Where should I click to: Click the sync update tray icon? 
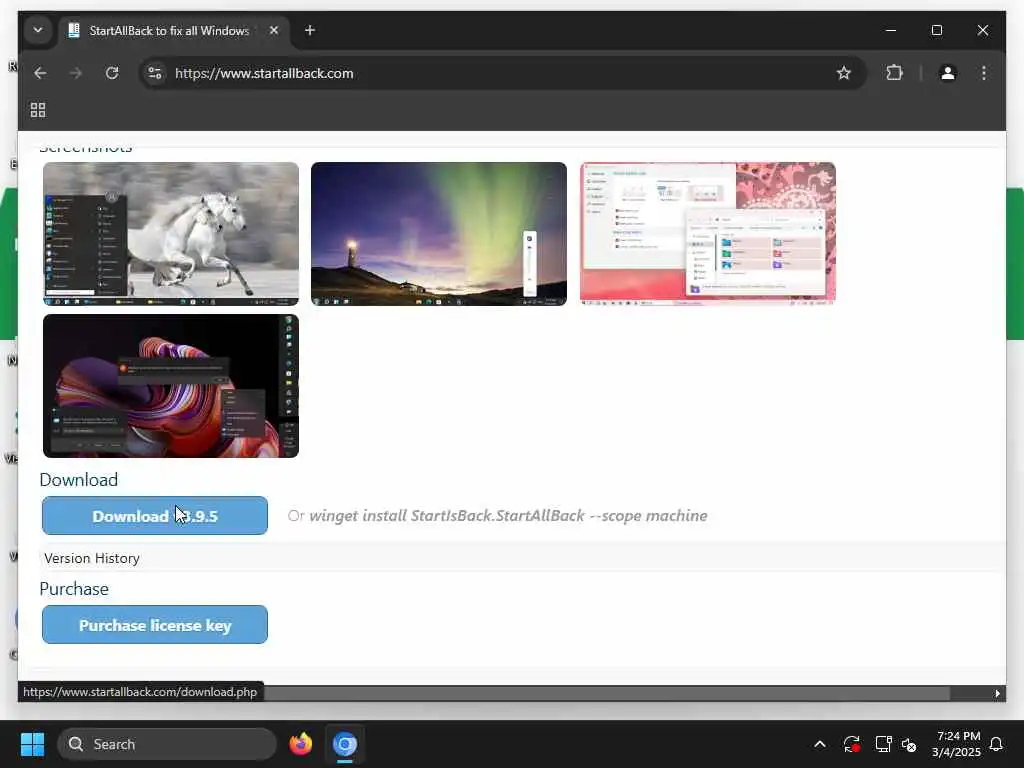coord(852,744)
